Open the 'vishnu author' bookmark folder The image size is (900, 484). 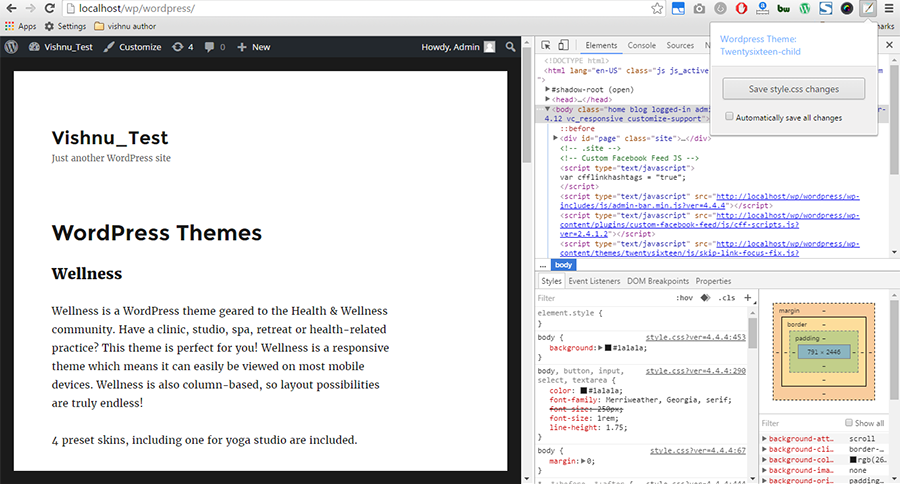pos(125,26)
